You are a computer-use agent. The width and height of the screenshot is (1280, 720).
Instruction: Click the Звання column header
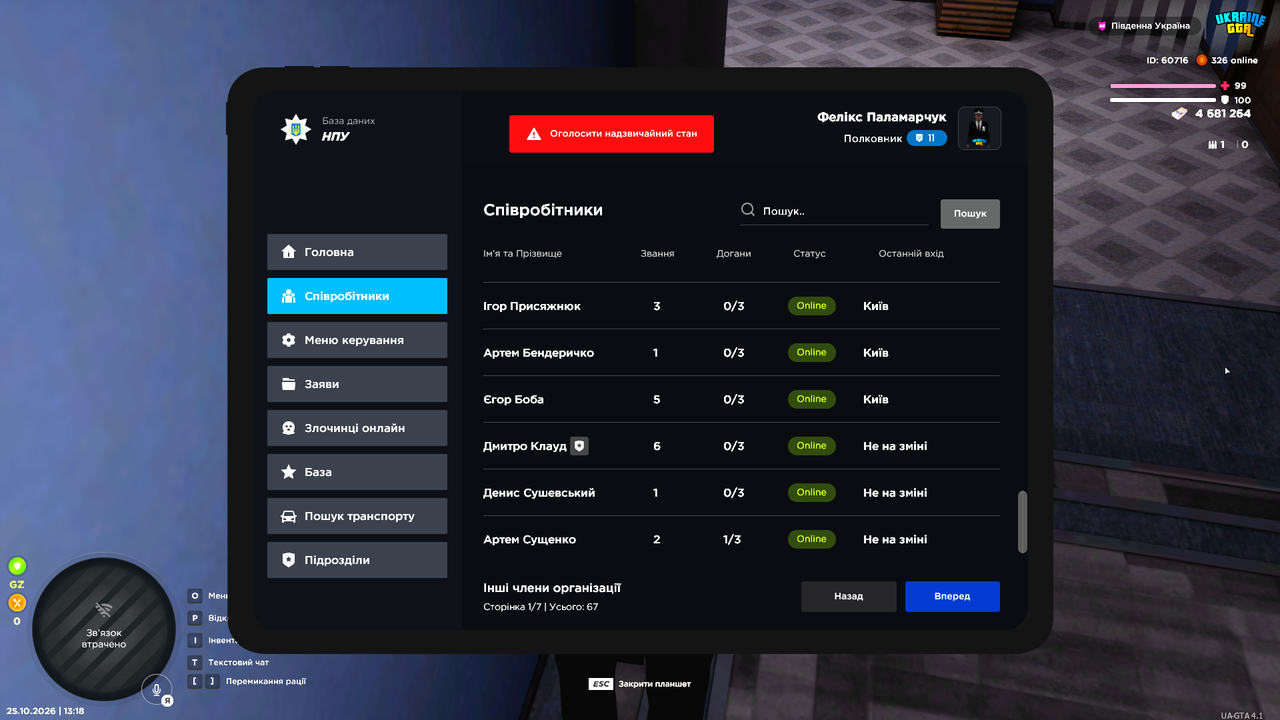click(x=657, y=254)
